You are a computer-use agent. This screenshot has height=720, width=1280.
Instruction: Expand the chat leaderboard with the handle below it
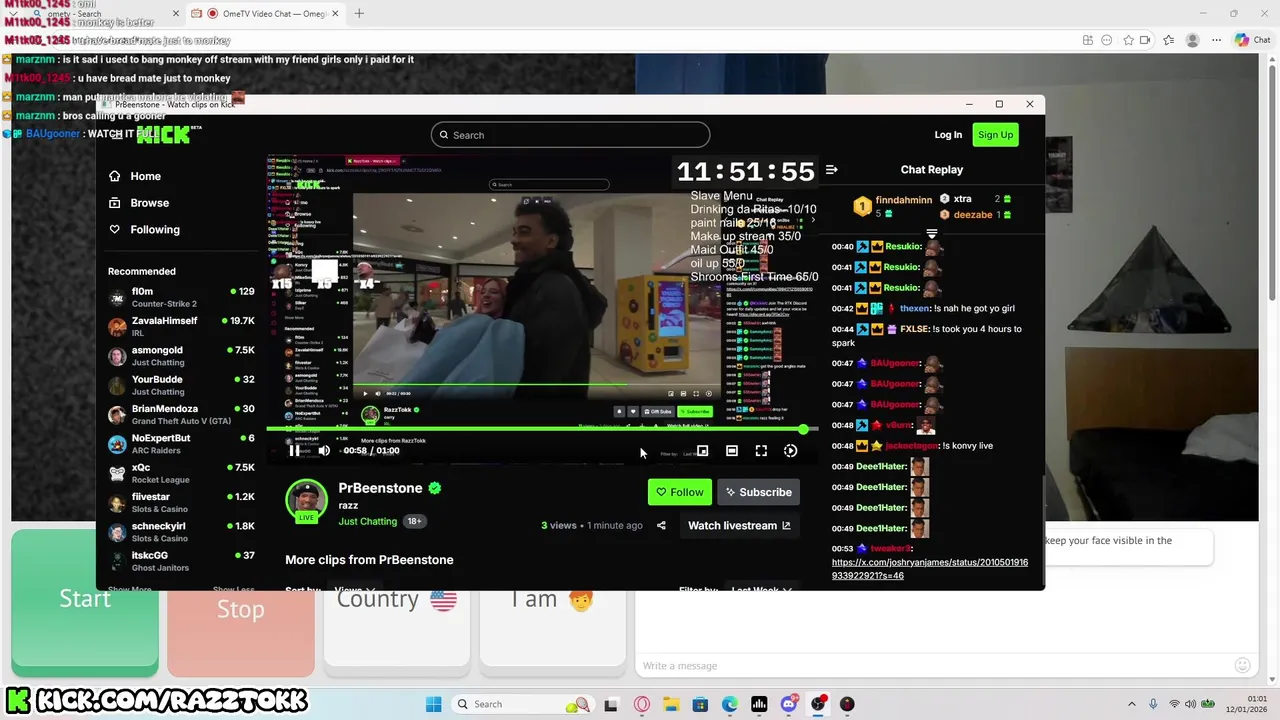(x=931, y=233)
